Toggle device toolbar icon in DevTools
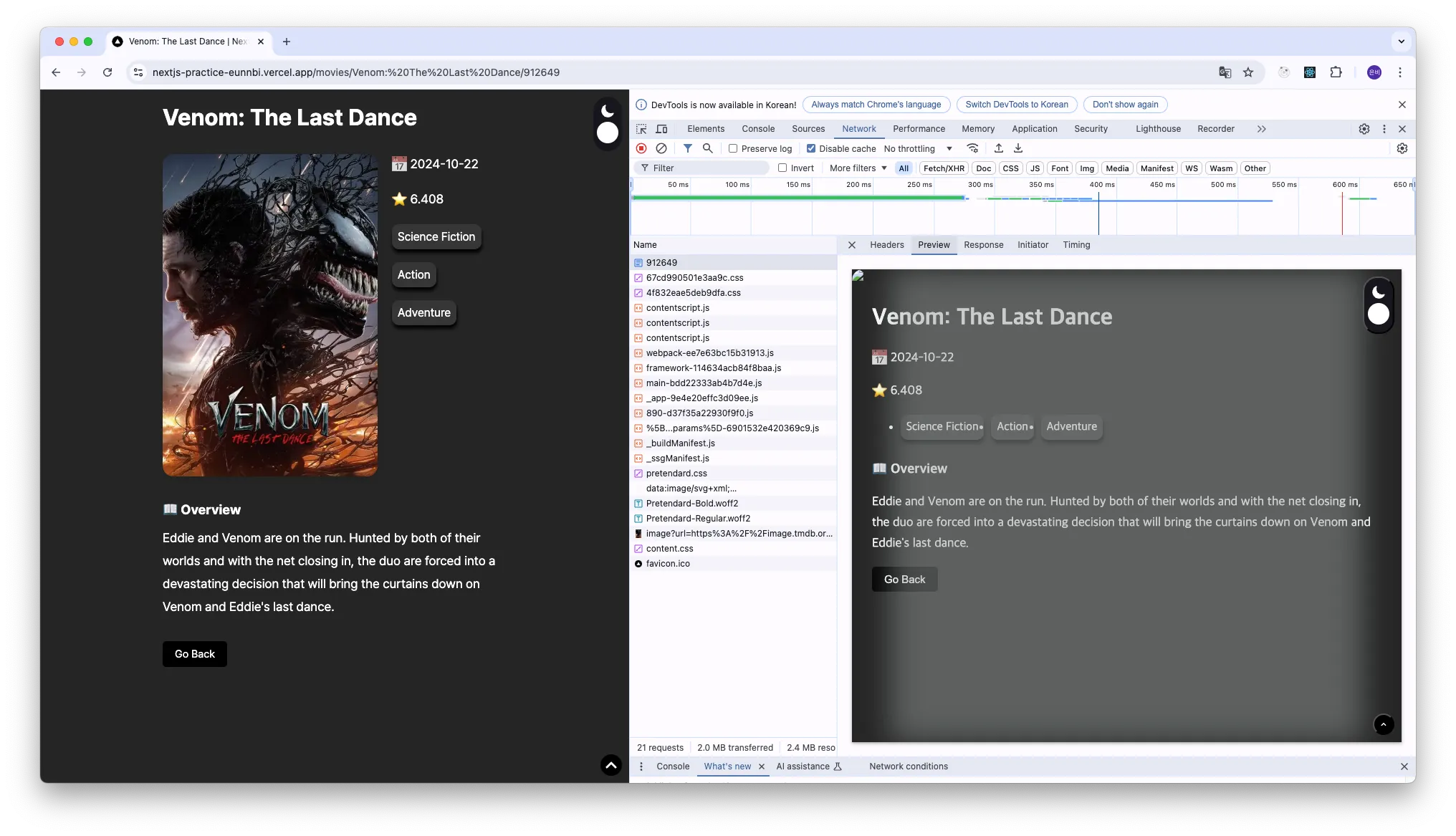1456x836 pixels. 661,129
